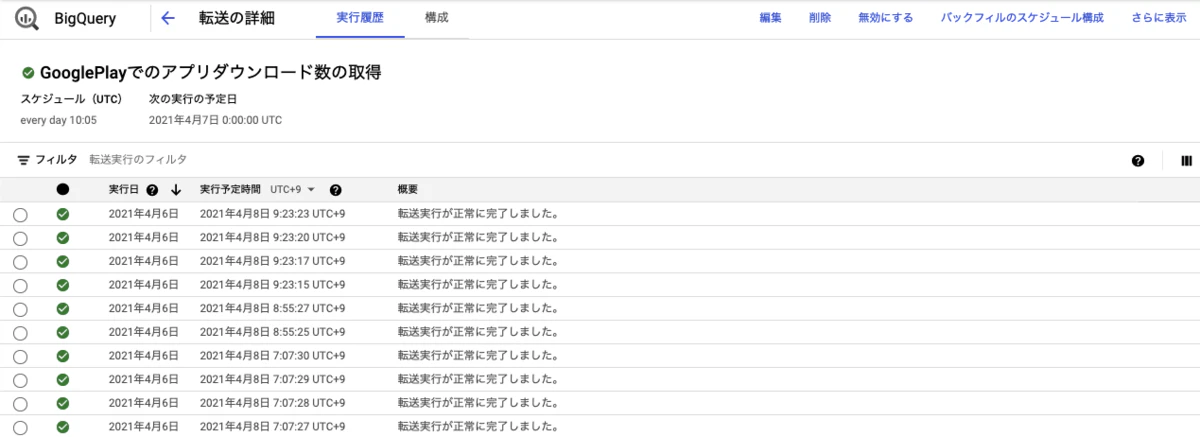Screen dimensions: 1200x437
Task: Click green status check of 8:55:27 run
Action: click(x=63, y=309)
